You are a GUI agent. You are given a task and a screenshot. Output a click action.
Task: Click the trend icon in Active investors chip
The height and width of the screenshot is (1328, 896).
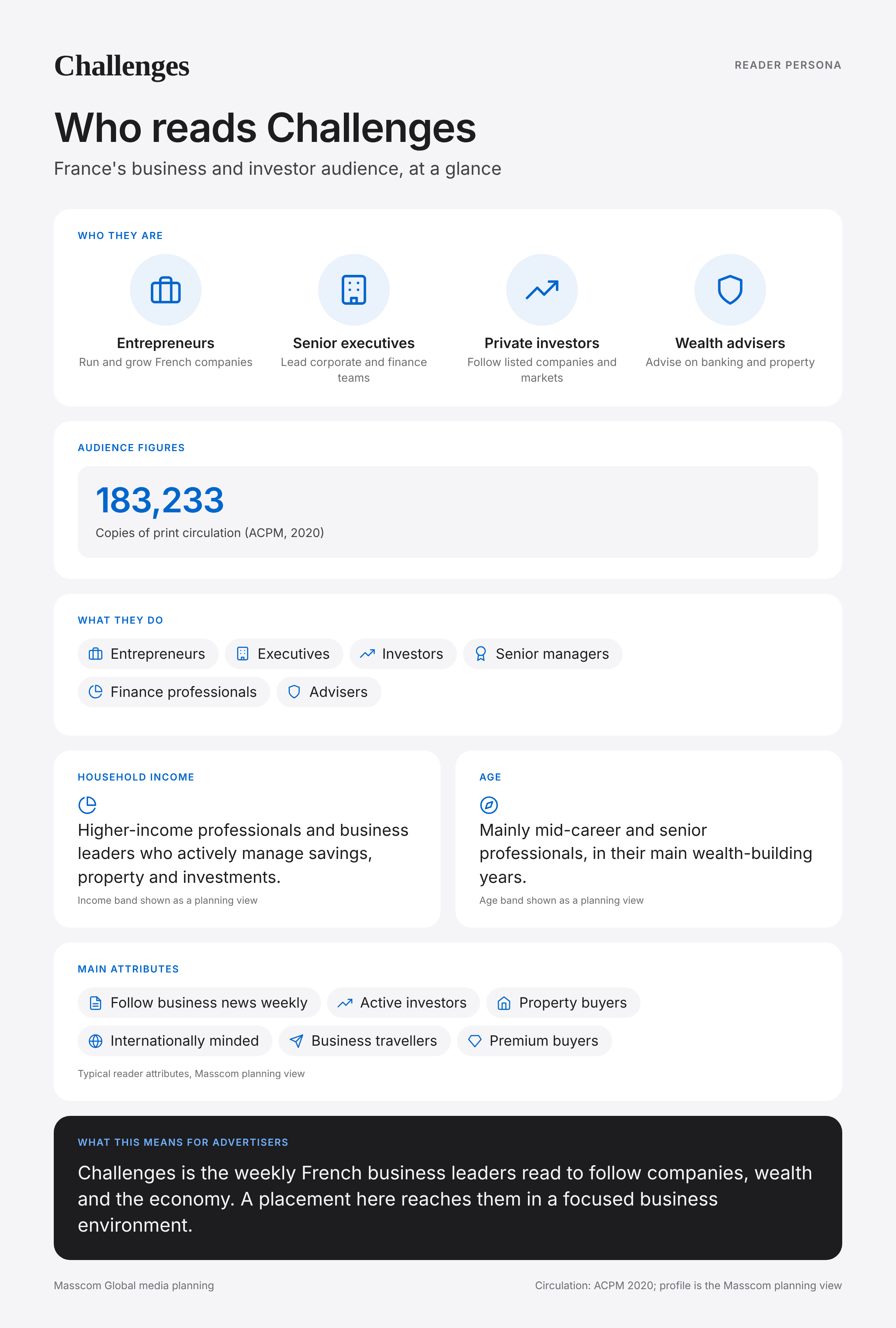click(x=345, y=1003)
